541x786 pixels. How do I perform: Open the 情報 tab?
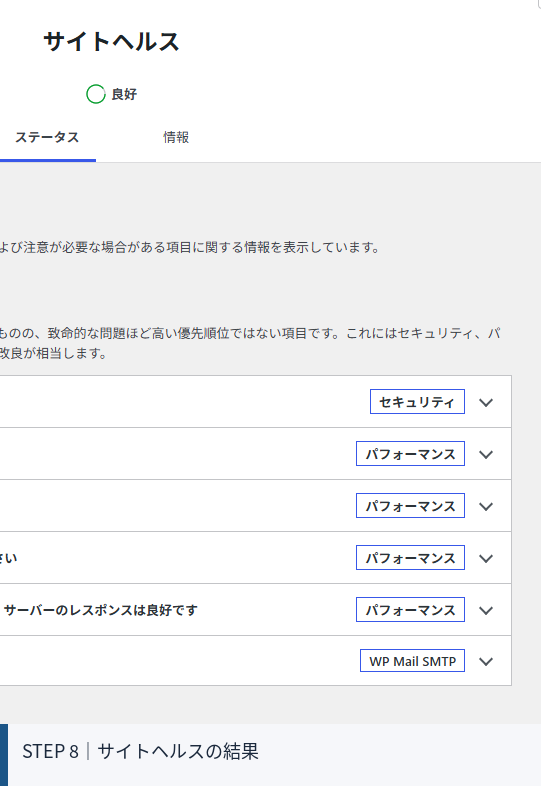point(176,137)
